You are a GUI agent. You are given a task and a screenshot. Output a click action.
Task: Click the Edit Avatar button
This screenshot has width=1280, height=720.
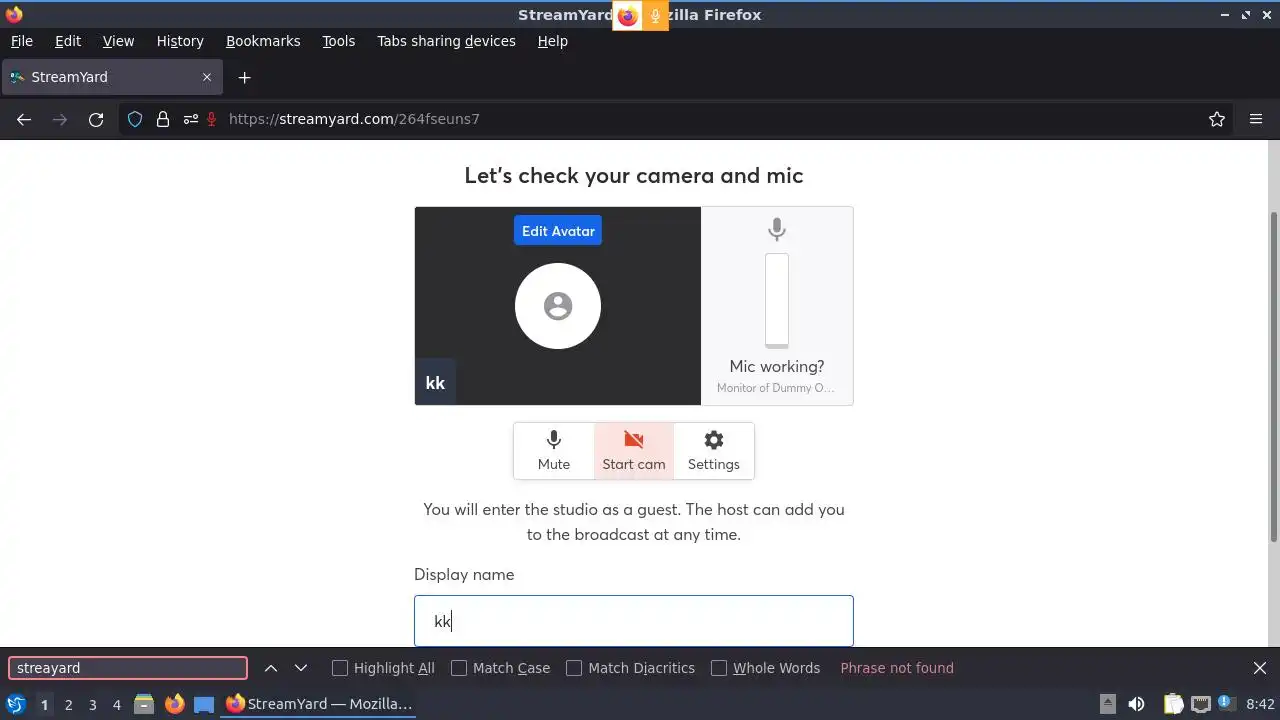(558, 231)
